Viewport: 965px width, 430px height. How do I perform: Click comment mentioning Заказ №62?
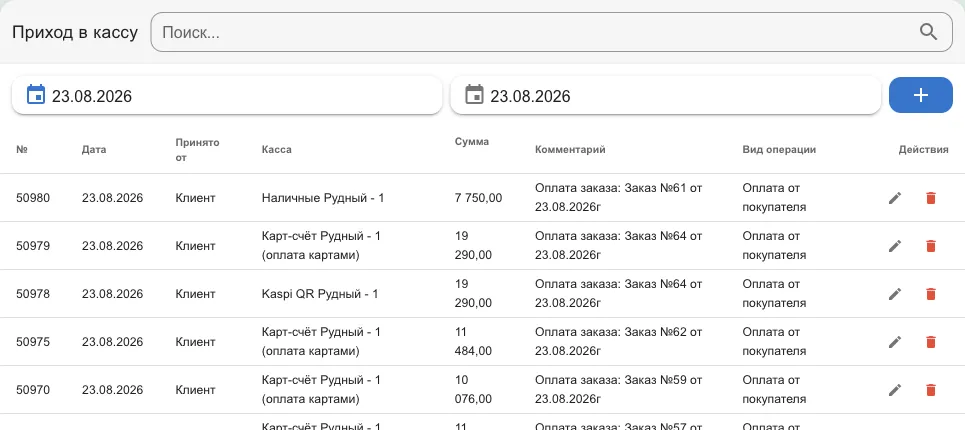click(619, 341)
